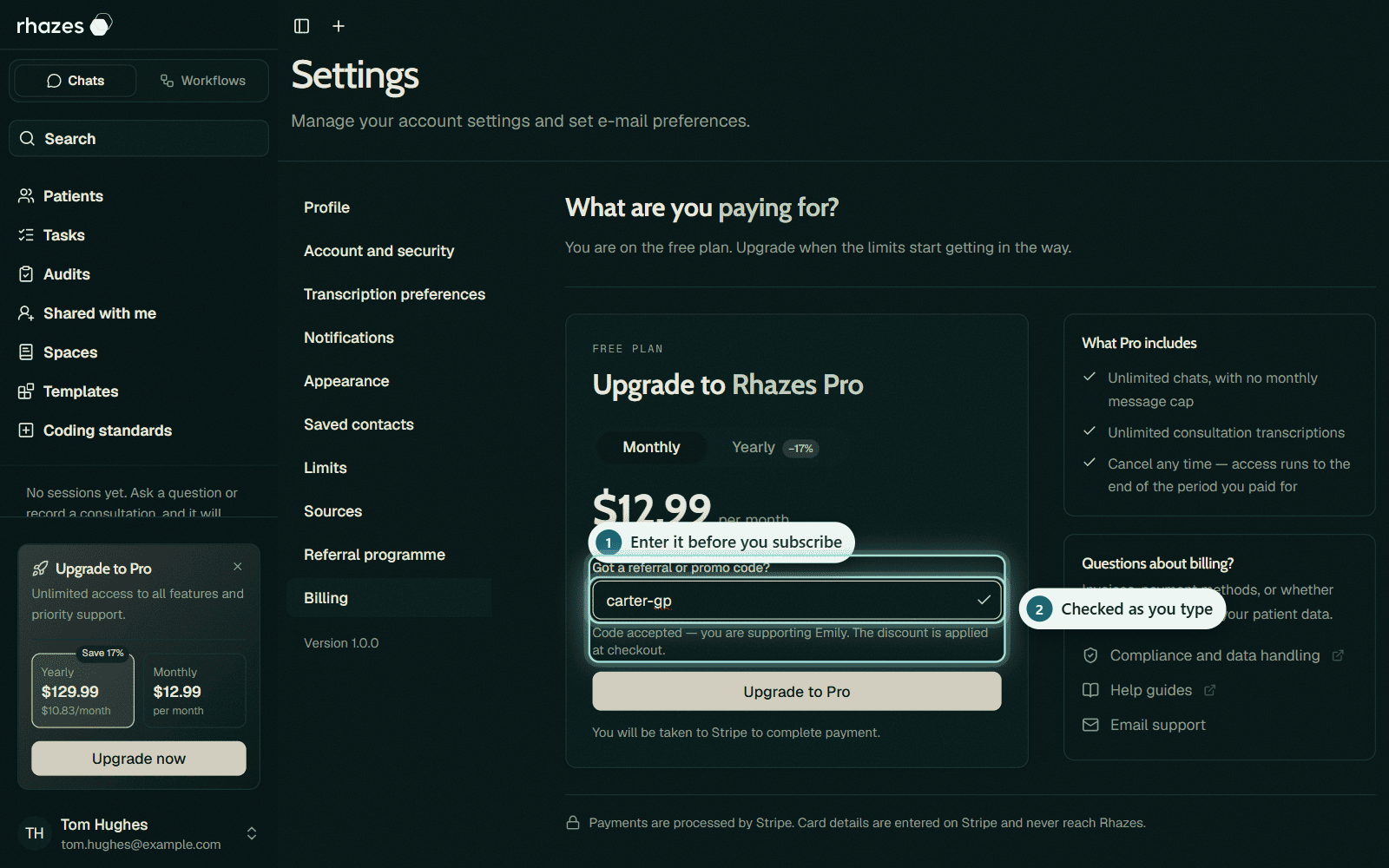This screenshot has height=868, width=1389.
Task: Click the Rhazes logo
Action: pyautogui.click(x=64, y=25)
